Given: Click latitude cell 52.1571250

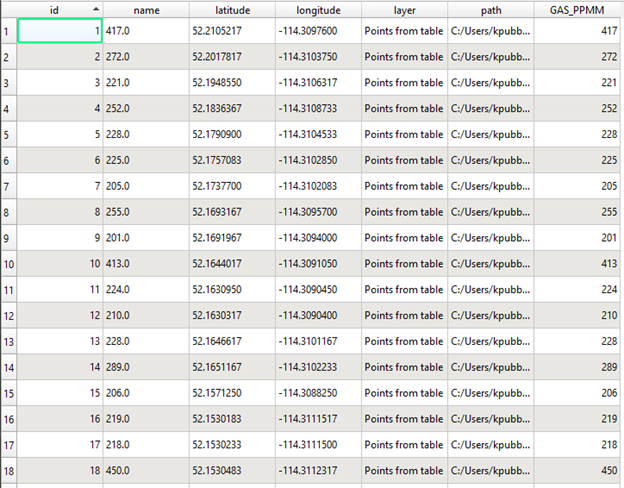Looking at the screenshot, I should point(232,393).
